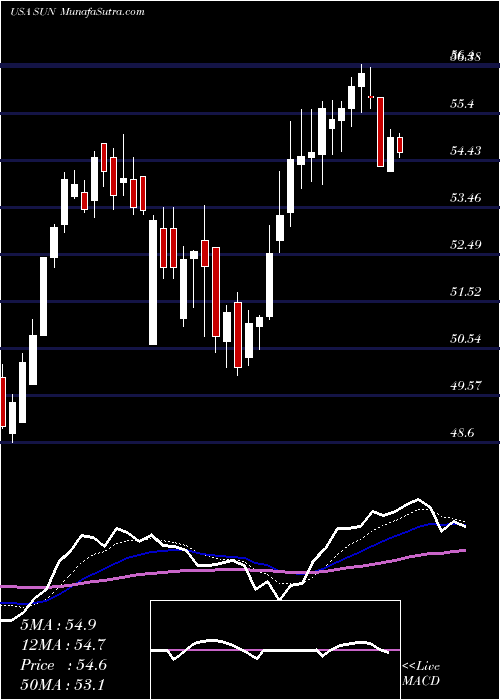Click the 53.46 price axis label
The width and height of the screenshot is (500, 700).
click(x=466, y=198)
